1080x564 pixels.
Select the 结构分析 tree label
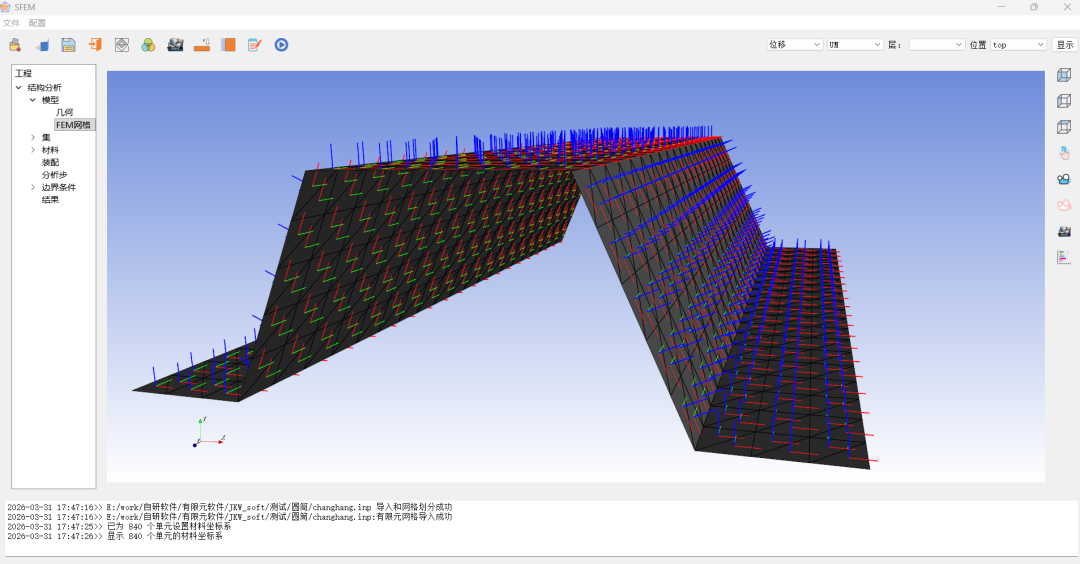pos(45,87)
